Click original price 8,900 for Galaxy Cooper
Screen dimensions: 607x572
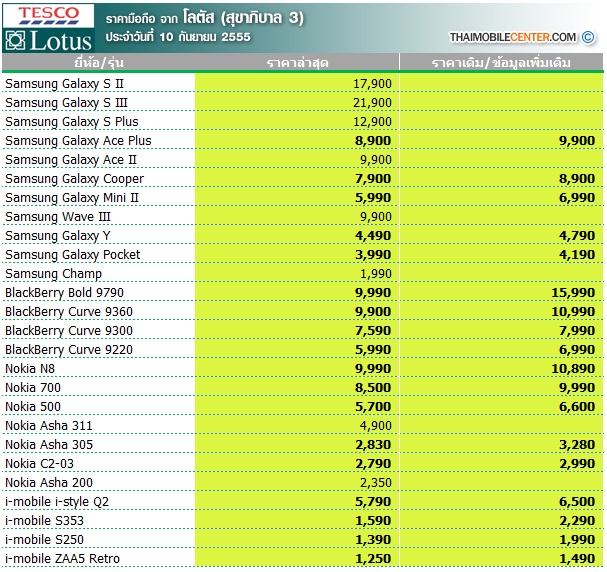tap(577, 178)
